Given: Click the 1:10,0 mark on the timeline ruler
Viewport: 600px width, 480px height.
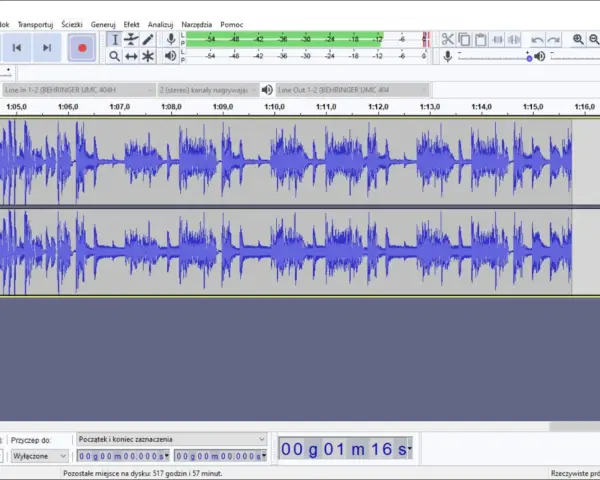Looking at the screenshot, I should coord(274,107).
